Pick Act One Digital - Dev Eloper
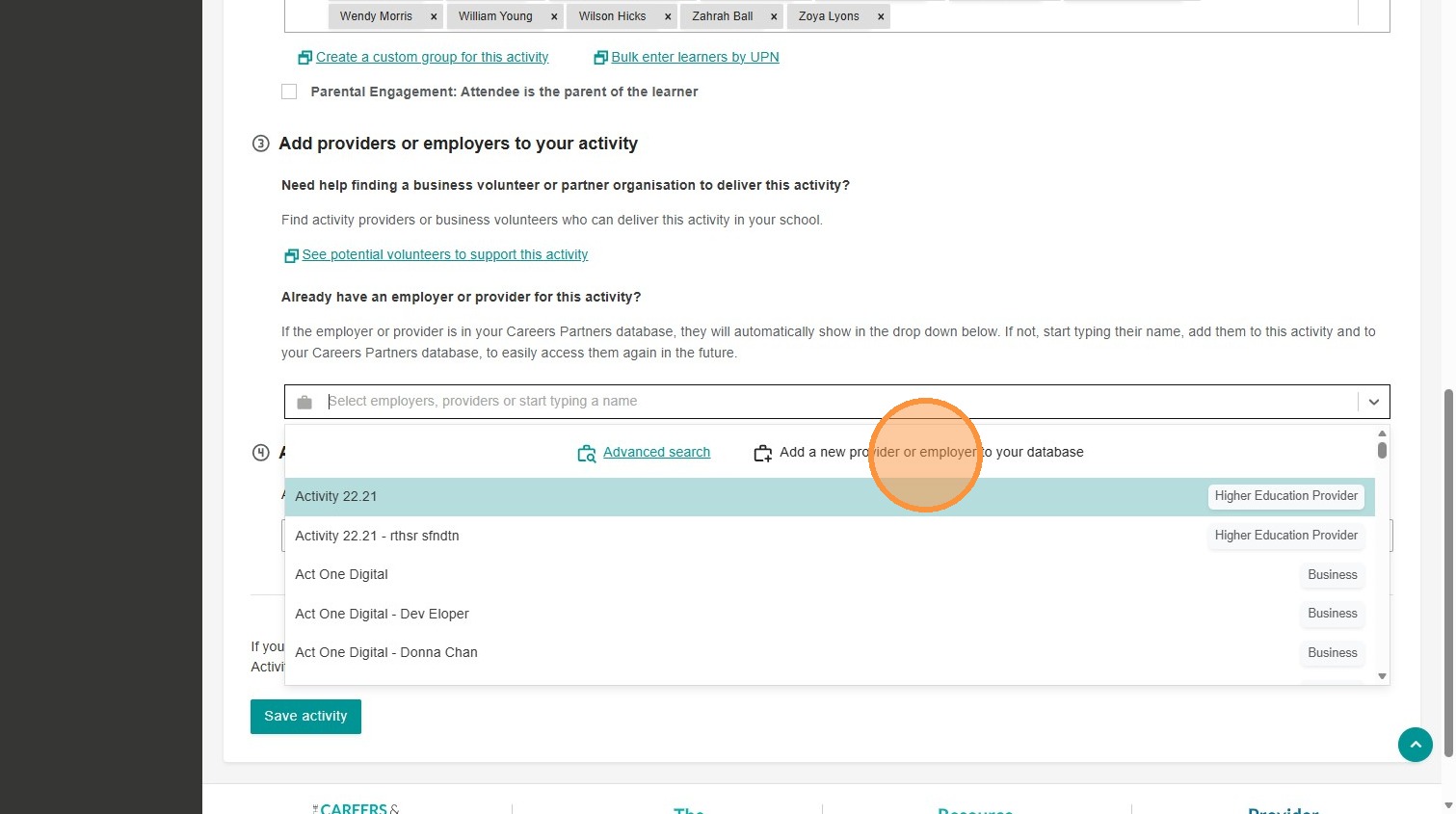1456x814 pixels. click(830, 614)
